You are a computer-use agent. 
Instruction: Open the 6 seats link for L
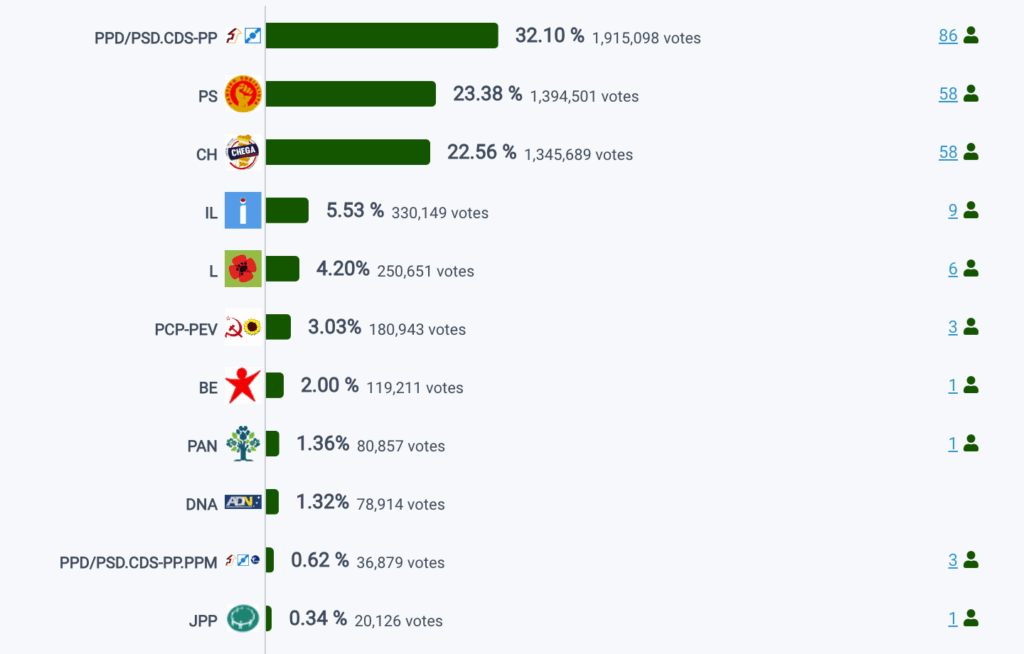[953, 269]
